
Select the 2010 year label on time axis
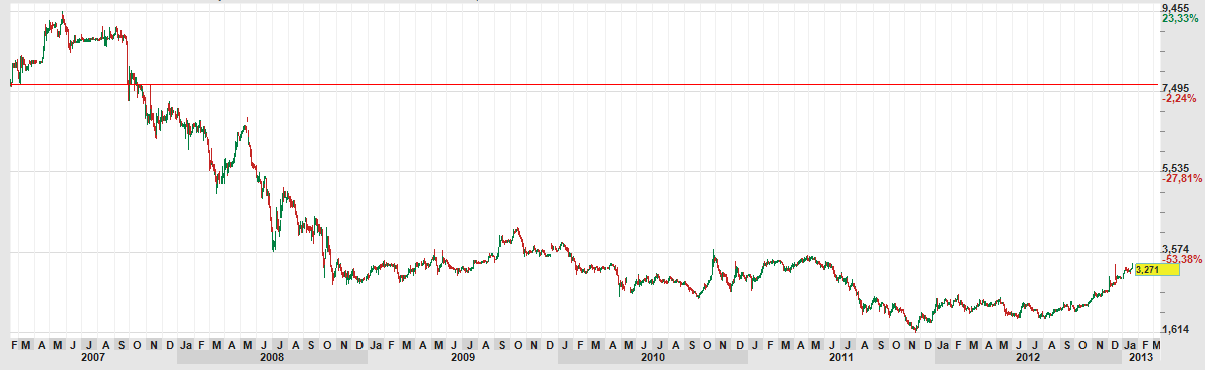652,357
